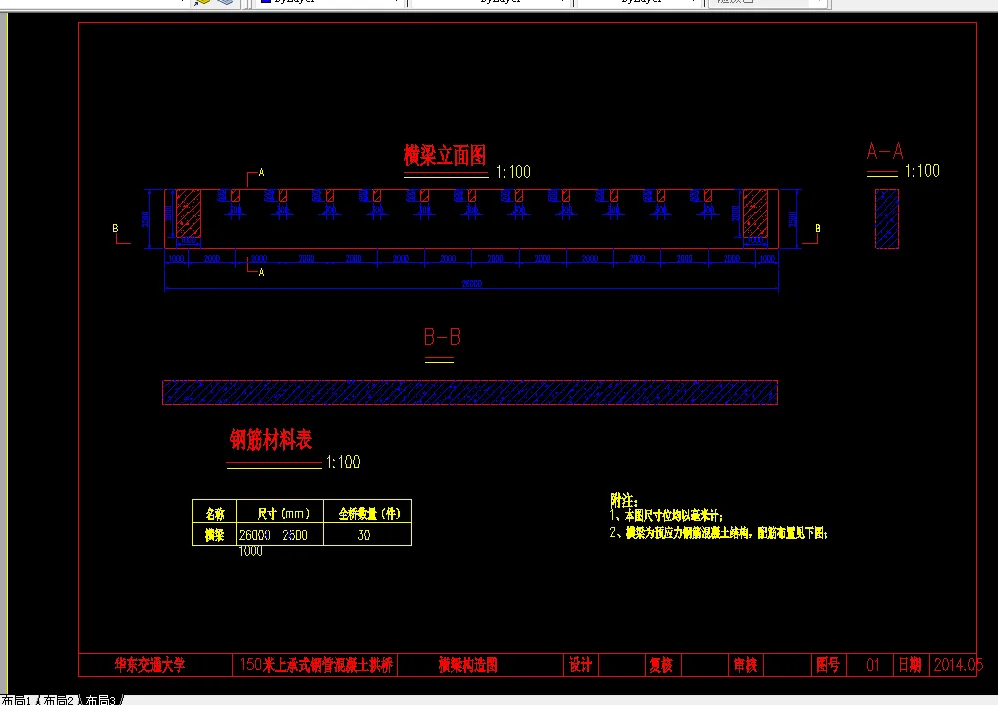Select the 钢筋材料表 title text
The image size is (998, 705).
(x=271, y=440)
